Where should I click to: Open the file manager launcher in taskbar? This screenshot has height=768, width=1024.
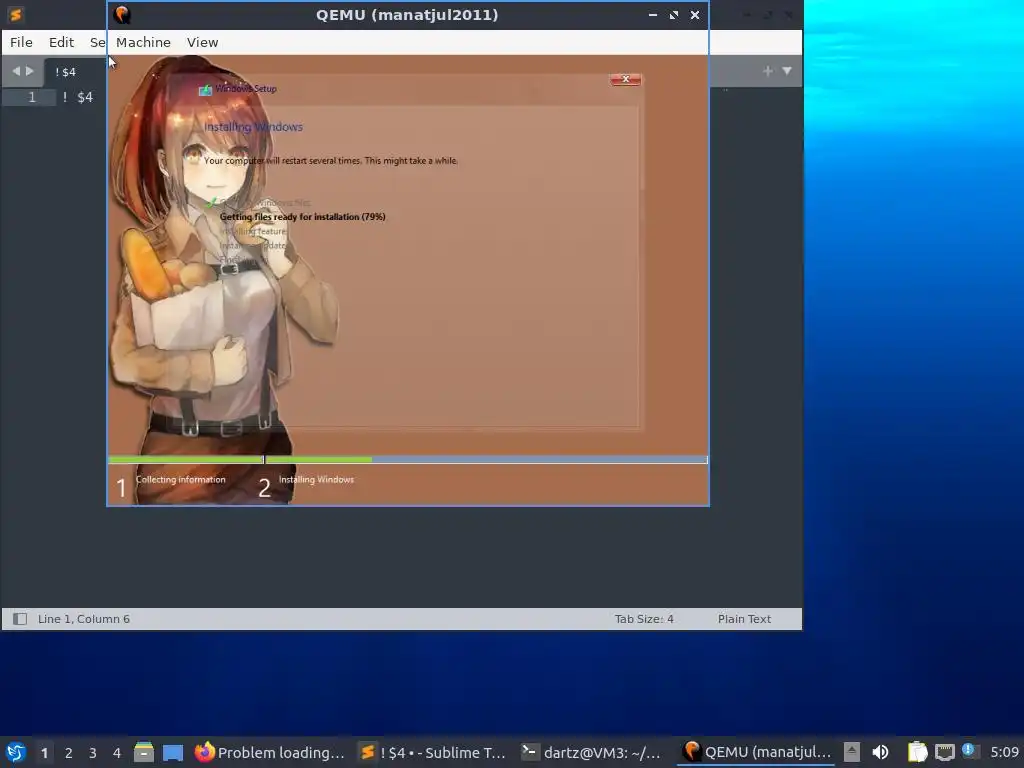pos(144,752)
